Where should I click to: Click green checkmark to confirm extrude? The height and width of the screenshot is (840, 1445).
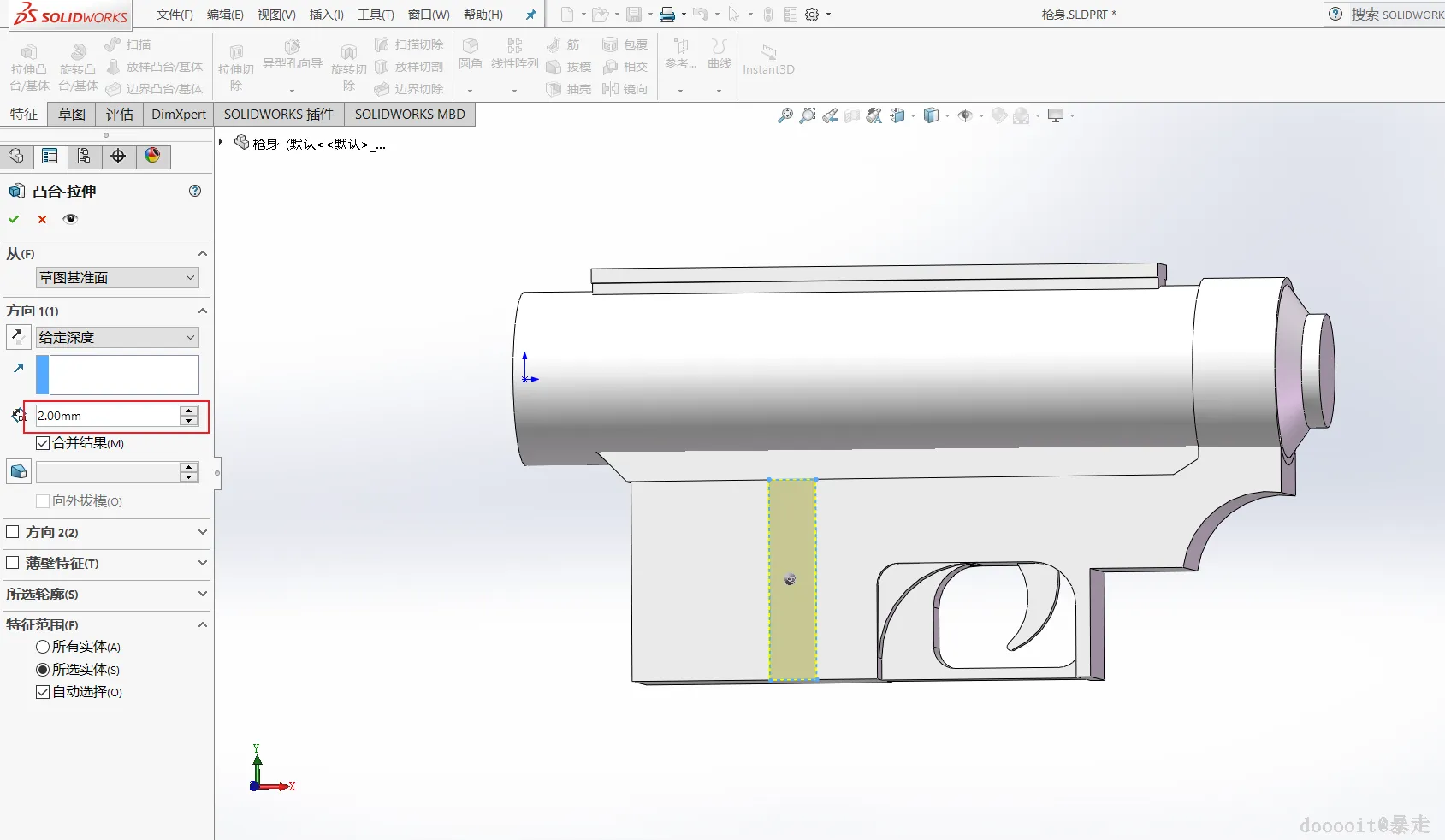point(14,219)
